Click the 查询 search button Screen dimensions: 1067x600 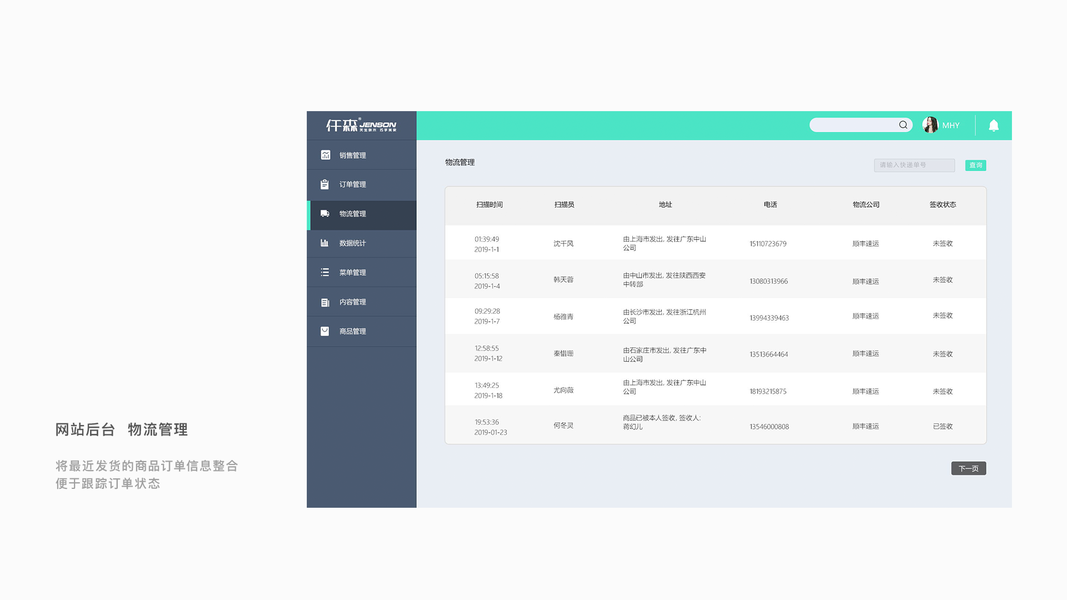pos(975,165)
